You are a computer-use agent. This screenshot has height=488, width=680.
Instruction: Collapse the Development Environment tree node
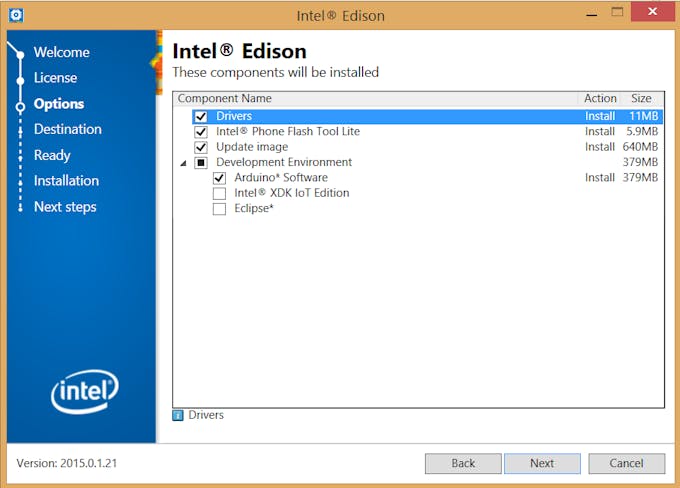(183, 163)
